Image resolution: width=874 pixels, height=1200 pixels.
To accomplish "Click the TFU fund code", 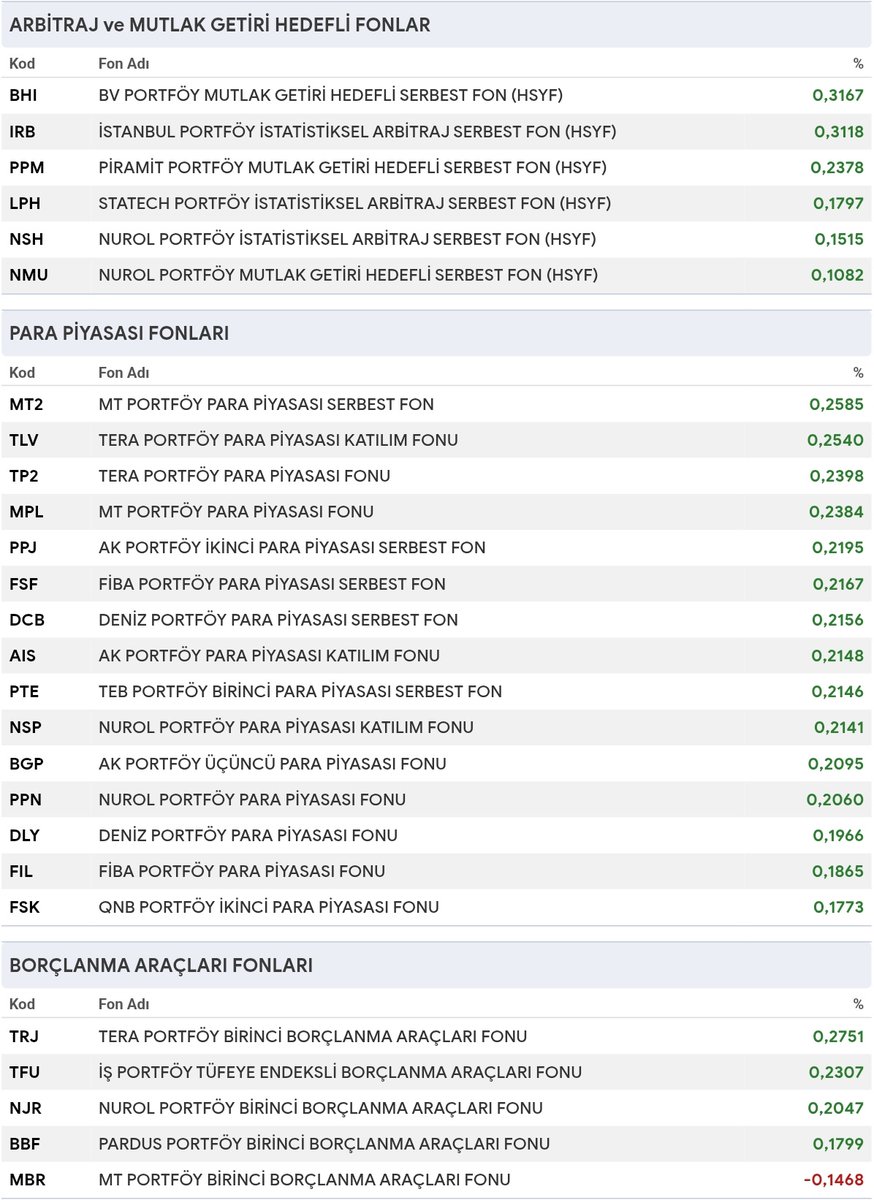I will 25,1073.
